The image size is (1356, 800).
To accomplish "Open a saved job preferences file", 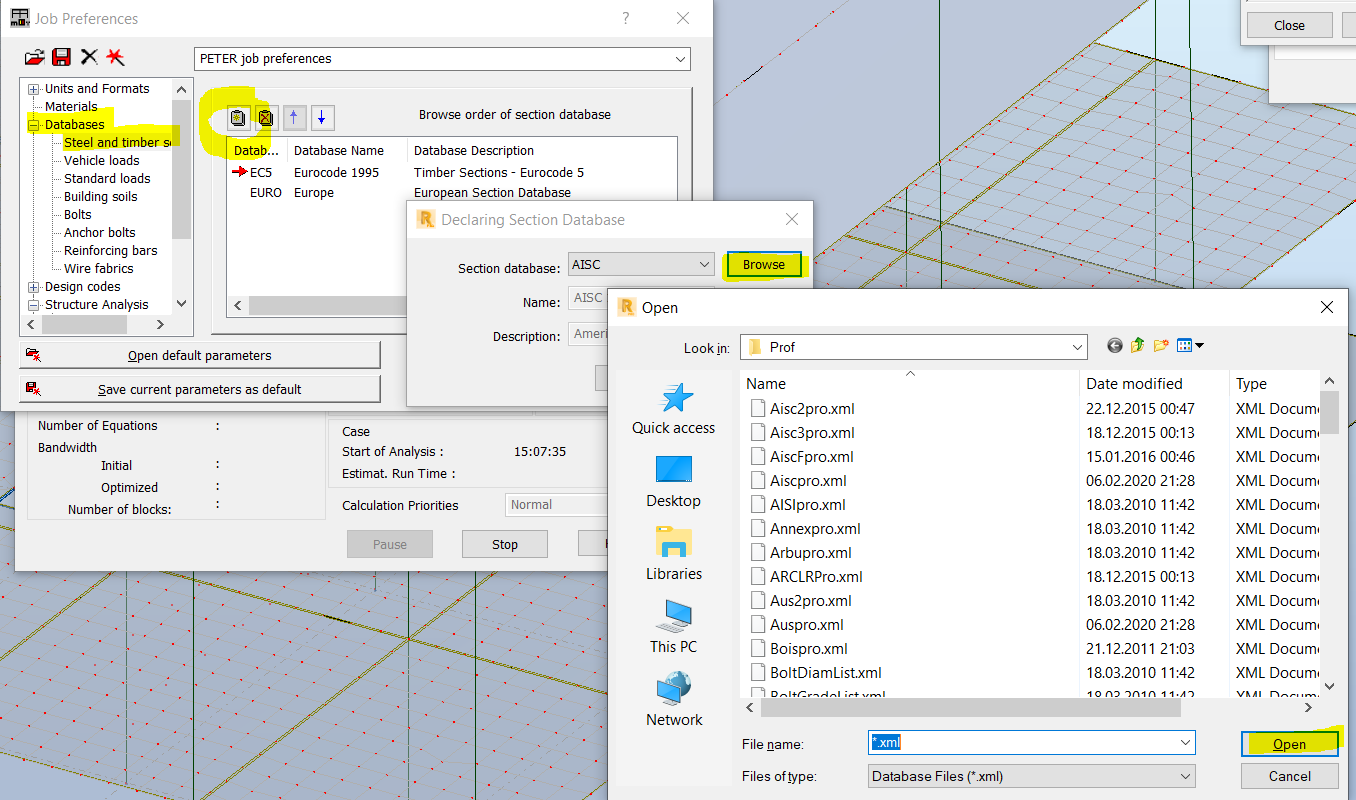I will [x=34, y=57].
